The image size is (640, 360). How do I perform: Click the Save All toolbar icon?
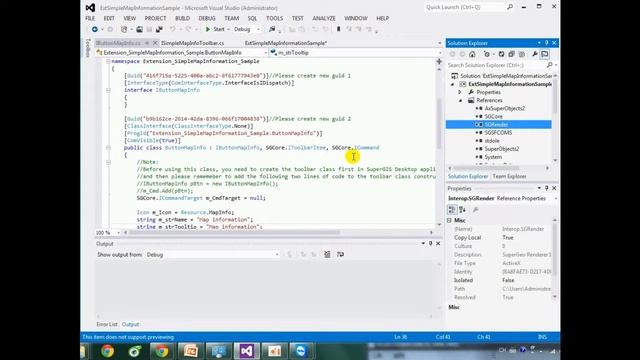[x=159, y=29]
